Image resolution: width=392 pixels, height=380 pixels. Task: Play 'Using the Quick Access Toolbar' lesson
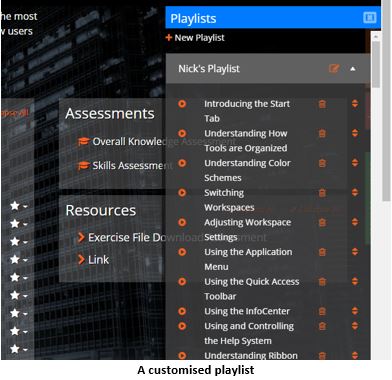coord(182,281)
